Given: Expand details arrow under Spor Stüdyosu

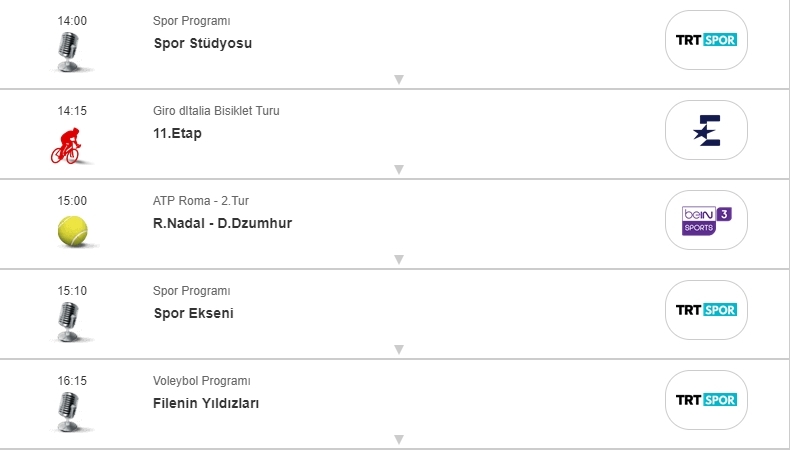Looking at the screenshot, I should click(x=398, y=79).
